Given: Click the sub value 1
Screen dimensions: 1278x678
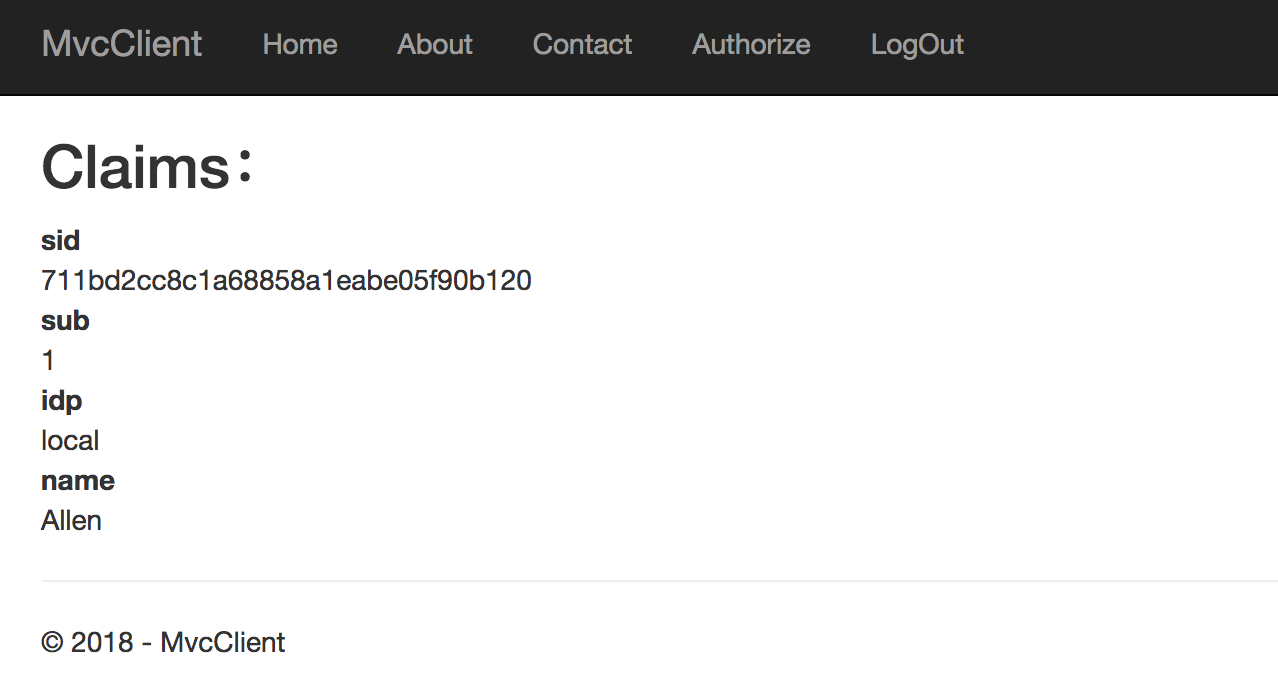Looking at the screenshot, I should coord(48,361).
